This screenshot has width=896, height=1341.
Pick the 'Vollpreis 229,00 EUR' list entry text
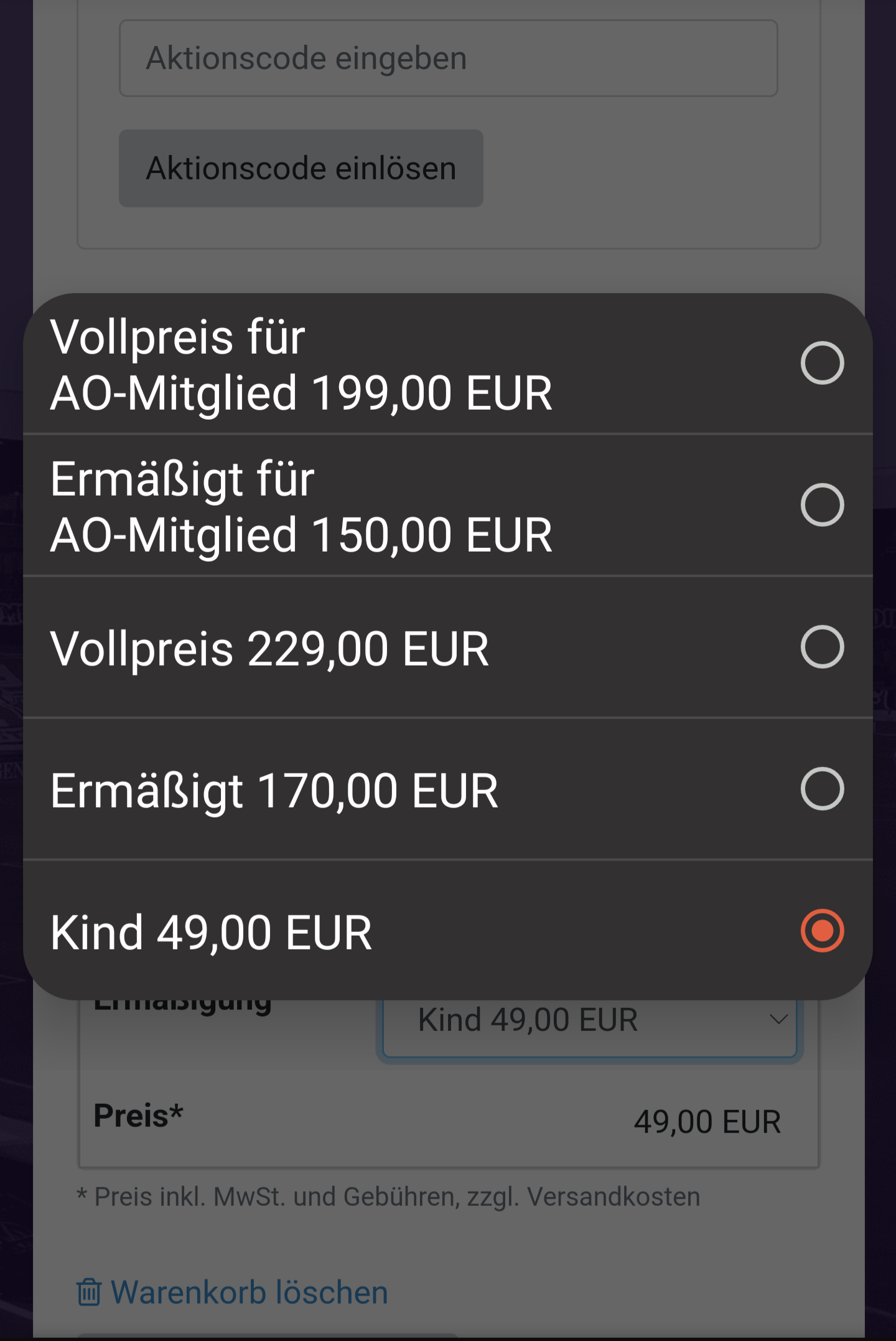pos(269,649)
